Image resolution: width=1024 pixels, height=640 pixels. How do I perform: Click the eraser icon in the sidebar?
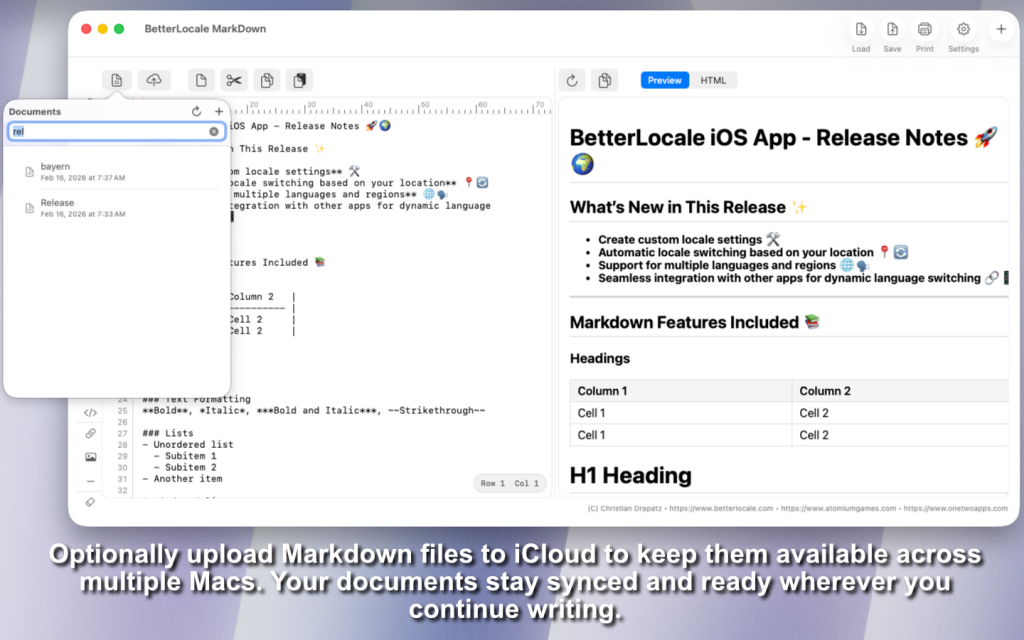(x=90, y=502)
